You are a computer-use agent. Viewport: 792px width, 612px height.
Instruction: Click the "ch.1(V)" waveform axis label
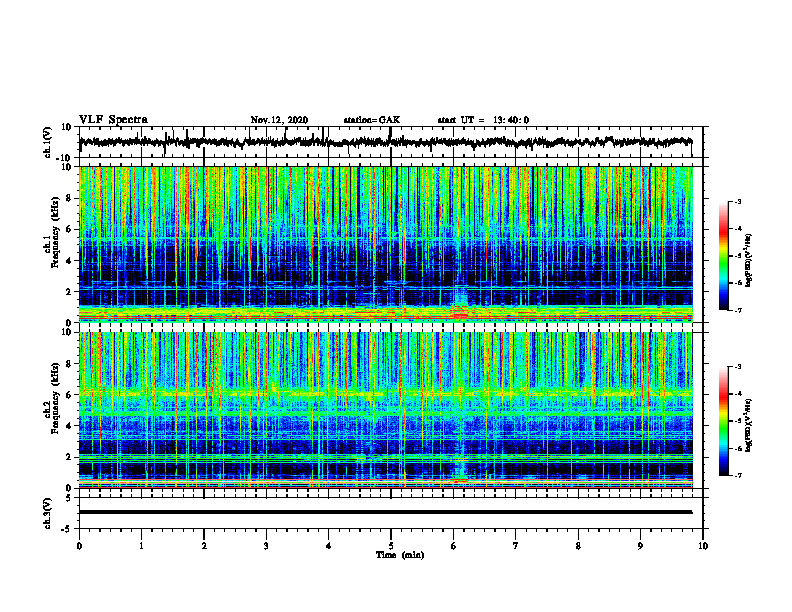click(48, 142)
